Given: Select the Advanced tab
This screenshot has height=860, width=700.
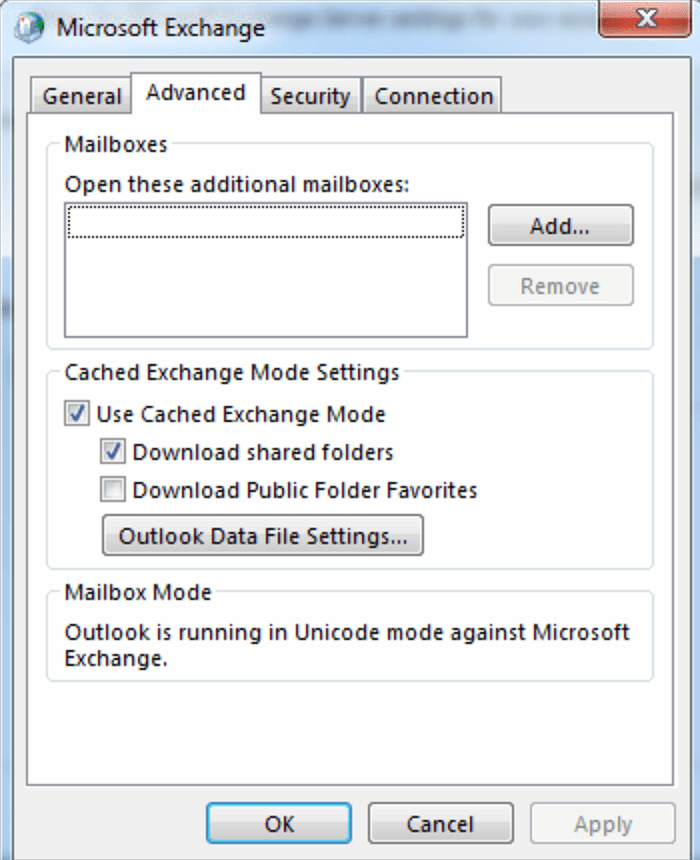Looking at the screenshot, I should pos(196,93).
